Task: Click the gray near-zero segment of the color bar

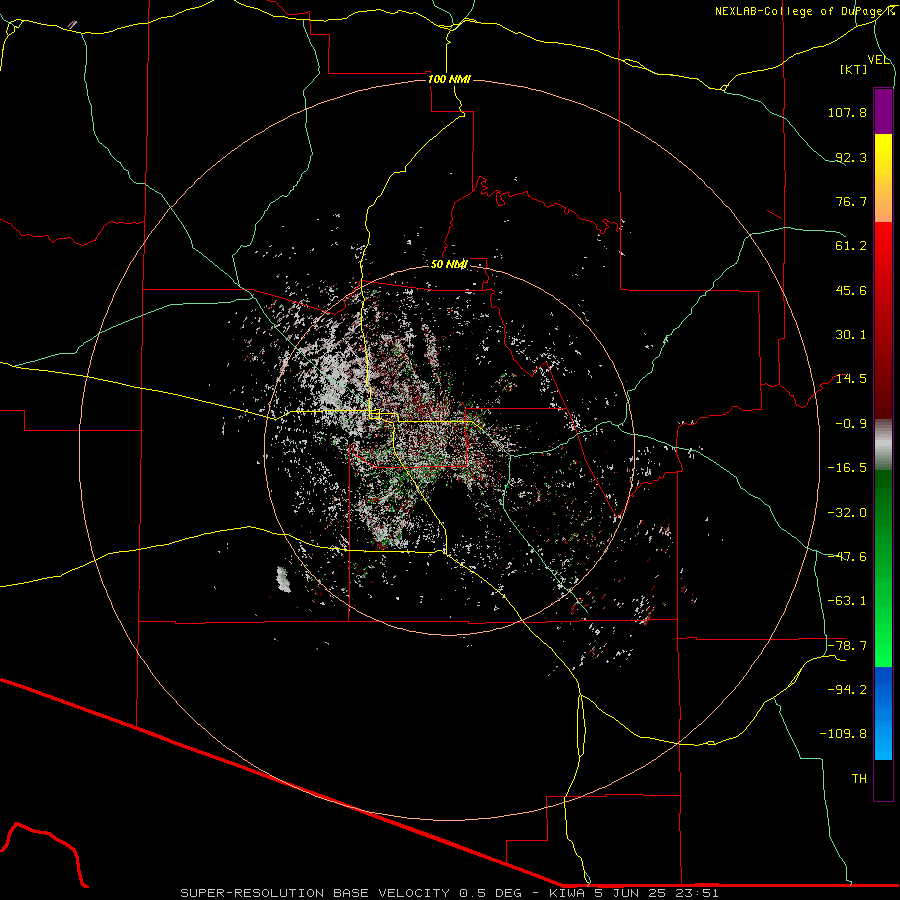Action: tap(883, 445)
